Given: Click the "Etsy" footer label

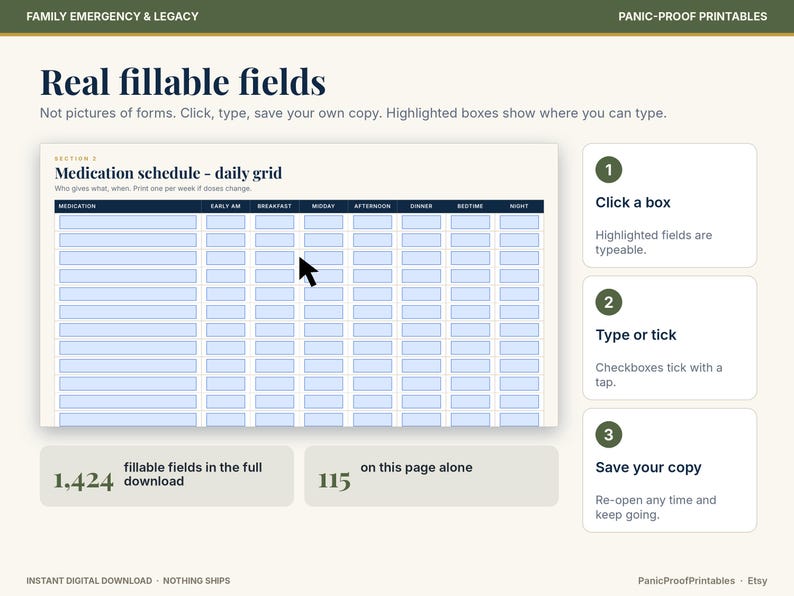Looking at the screenshot, I should pyautogui.click(x=757, y=581).
